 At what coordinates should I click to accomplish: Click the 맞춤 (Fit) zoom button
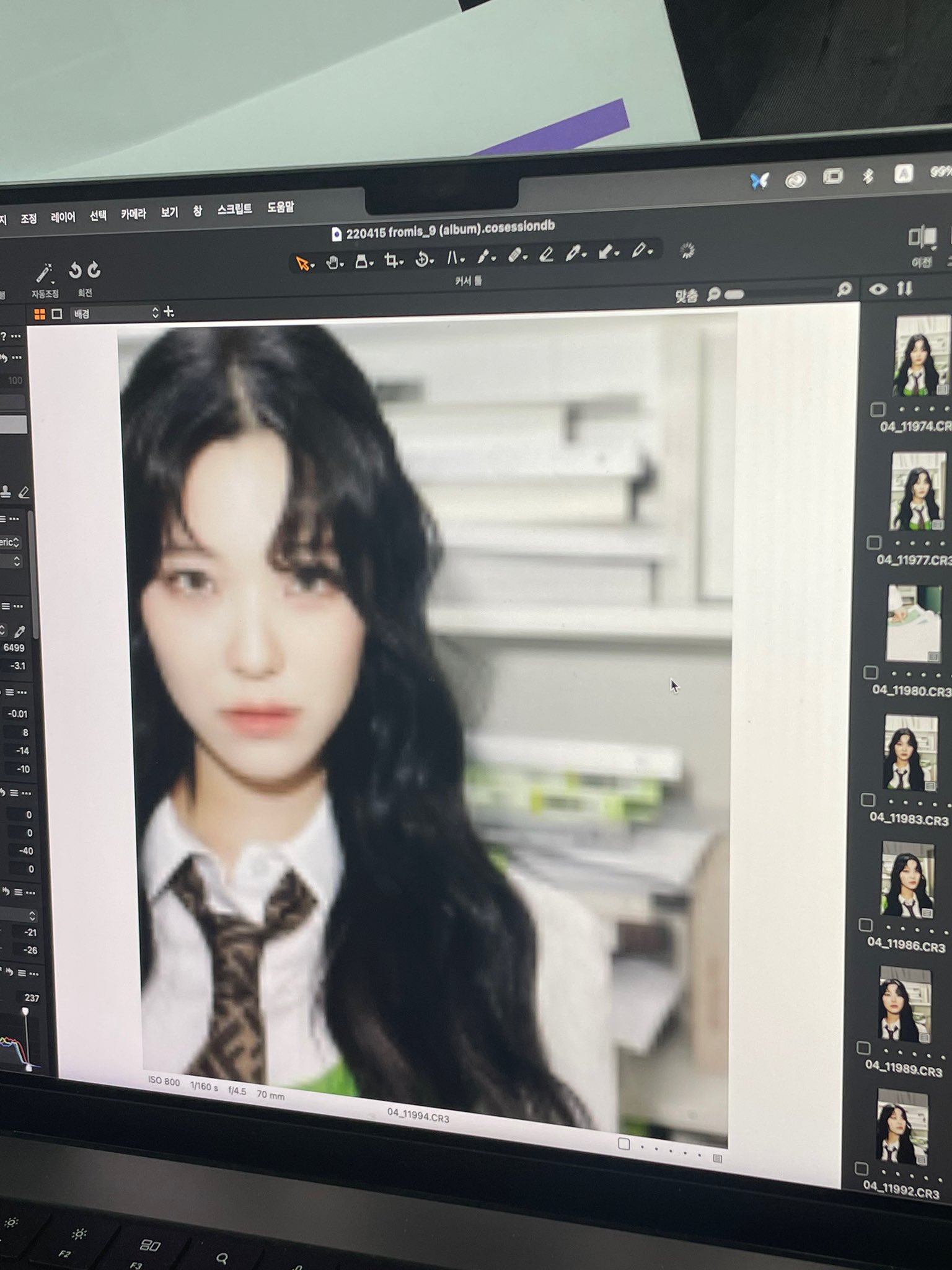686,296
